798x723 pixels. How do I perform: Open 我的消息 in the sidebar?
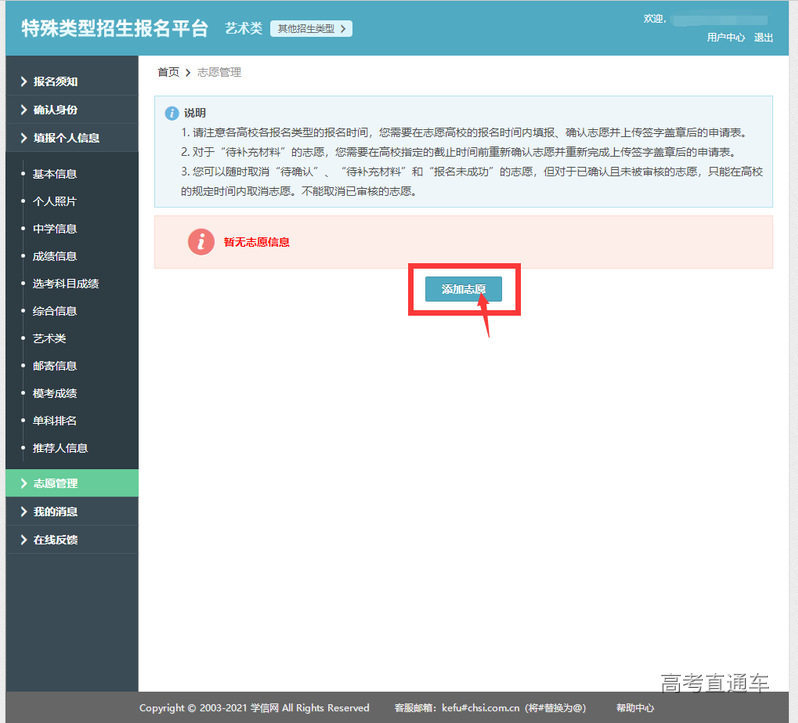(55, 512)
